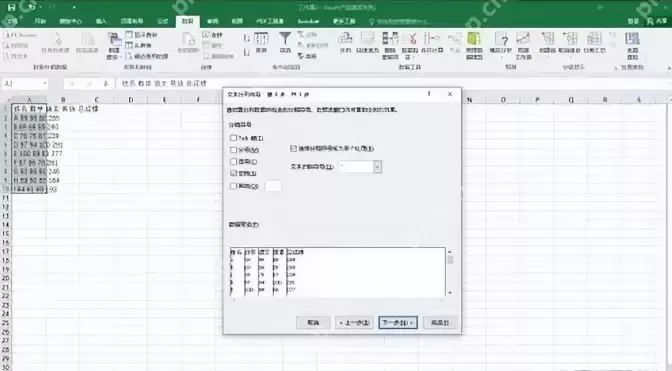672x371 pixels.
Task: Check the Tab键 delimiter checkbox
Action: 234,138
